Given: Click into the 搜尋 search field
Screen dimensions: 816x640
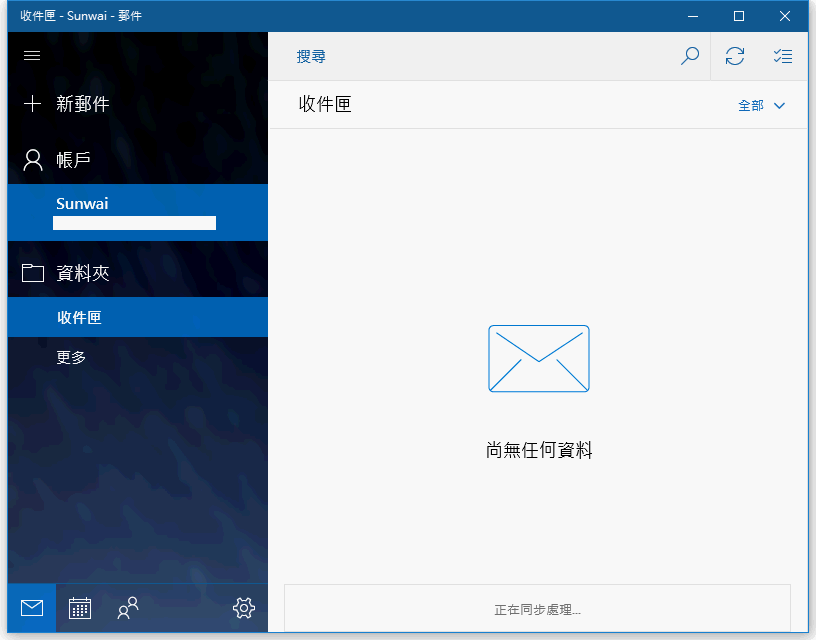Looking at the screenshot, I should [474, 56].
